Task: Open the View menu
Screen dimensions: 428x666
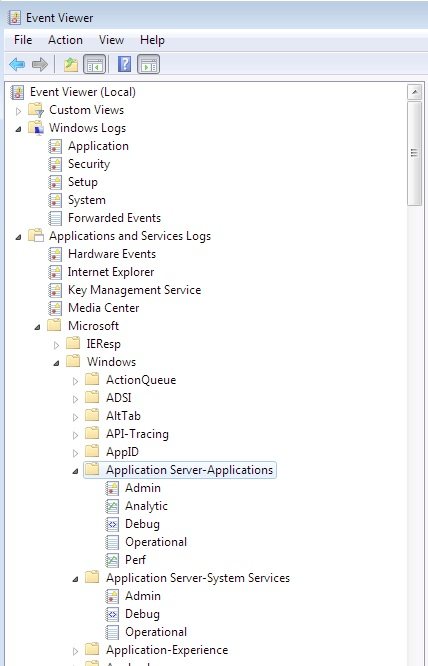Action: [111, 40]
